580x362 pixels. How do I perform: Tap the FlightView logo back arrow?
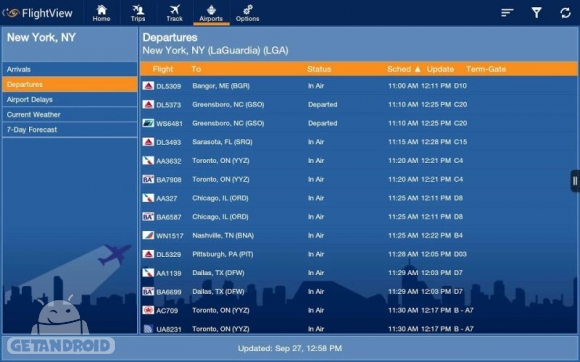(x=10, y=13)
